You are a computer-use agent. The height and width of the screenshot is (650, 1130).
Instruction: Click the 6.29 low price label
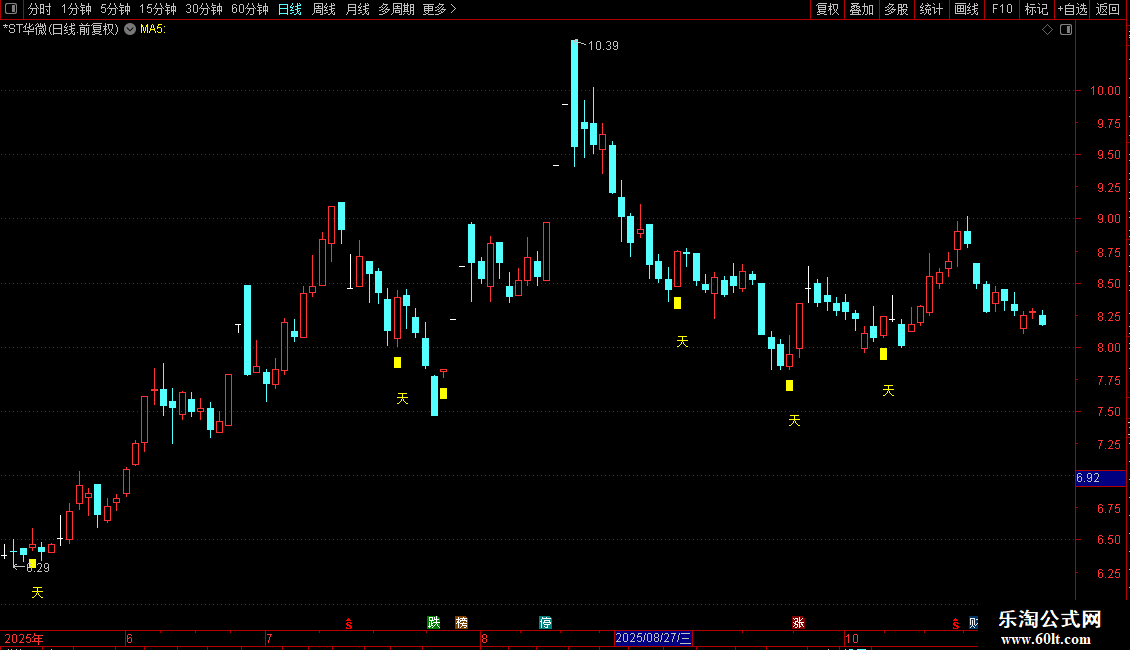pyautogui.click(x=37, y=568)
